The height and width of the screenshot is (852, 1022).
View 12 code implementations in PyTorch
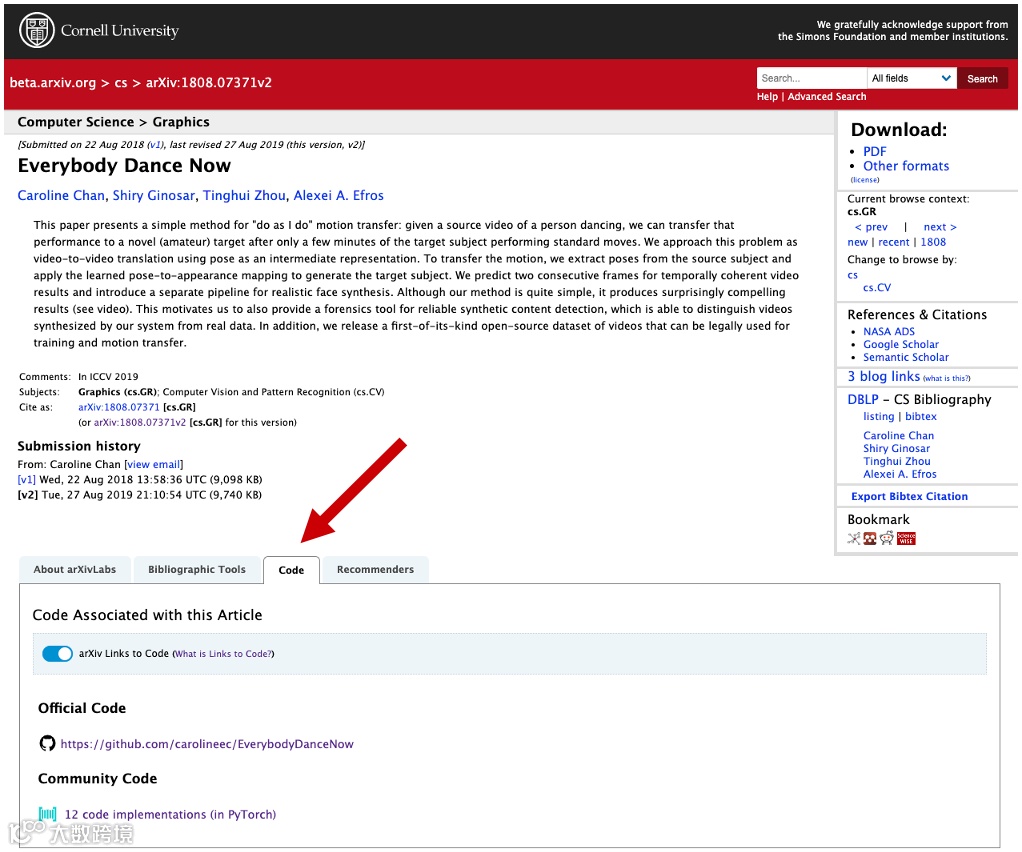click(x=170, y=814)
